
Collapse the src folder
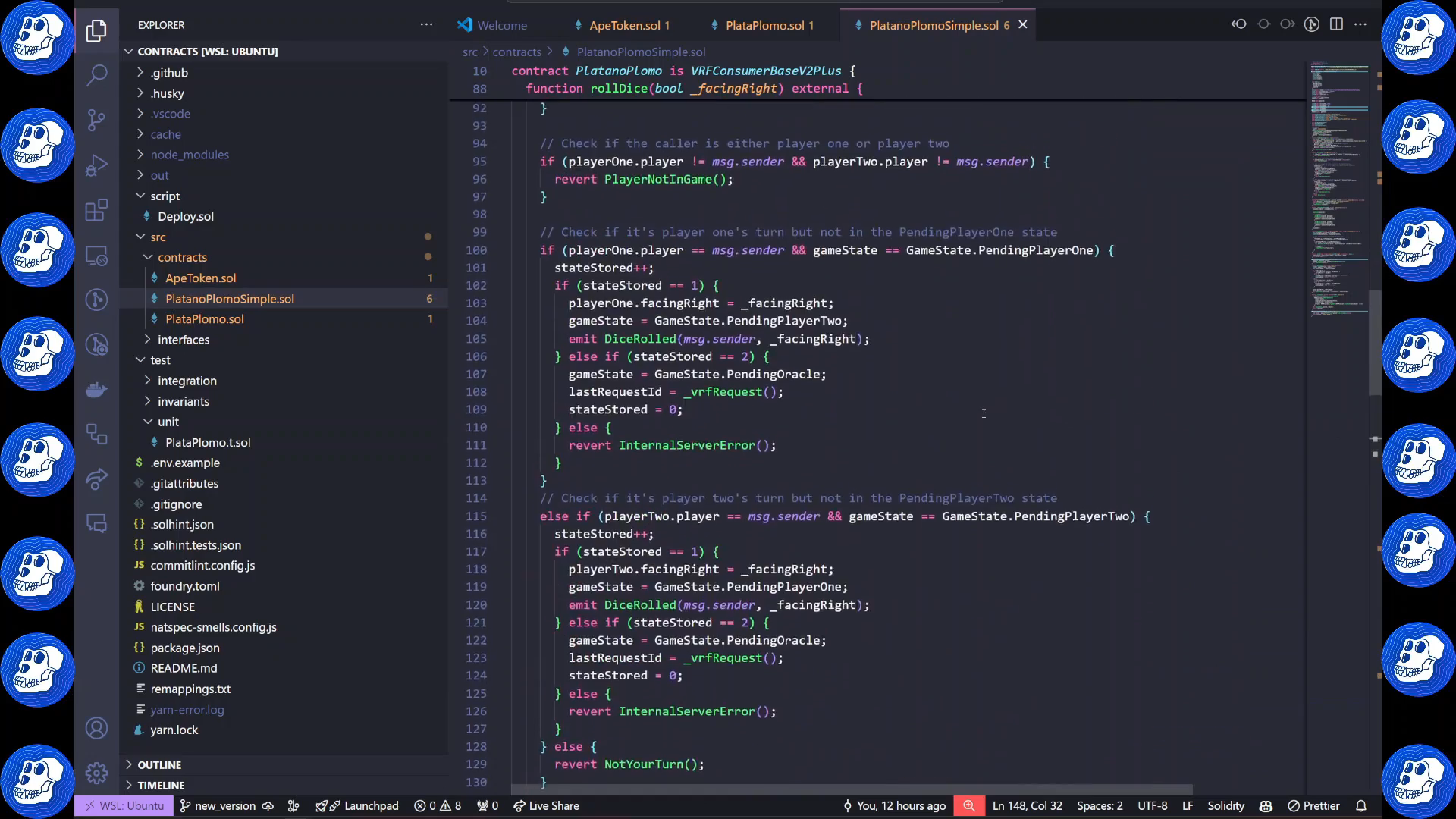[x=284, y=237]
